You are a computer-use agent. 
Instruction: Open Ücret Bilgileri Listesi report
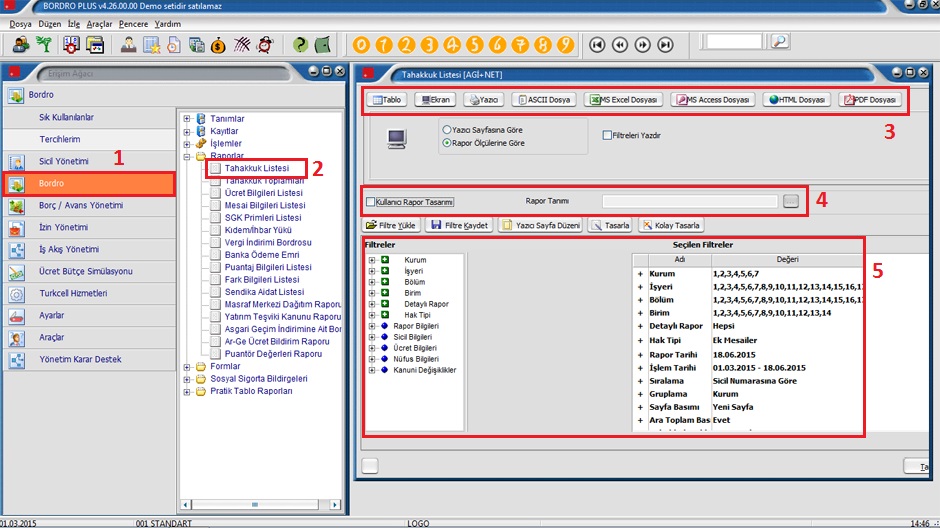(263, 193)
